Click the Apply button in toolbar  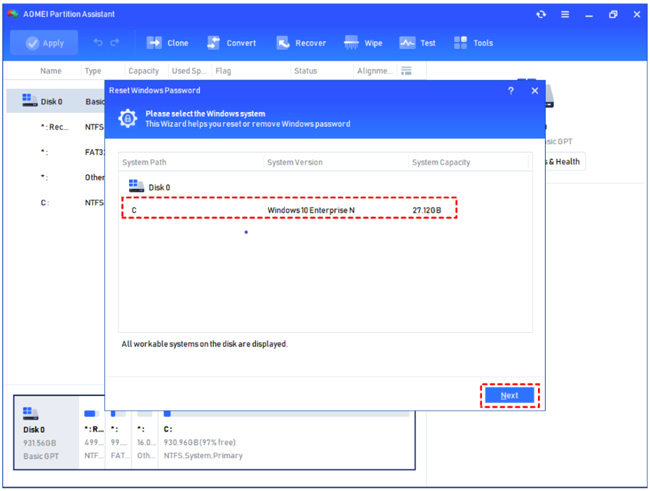tap(44, 43)
